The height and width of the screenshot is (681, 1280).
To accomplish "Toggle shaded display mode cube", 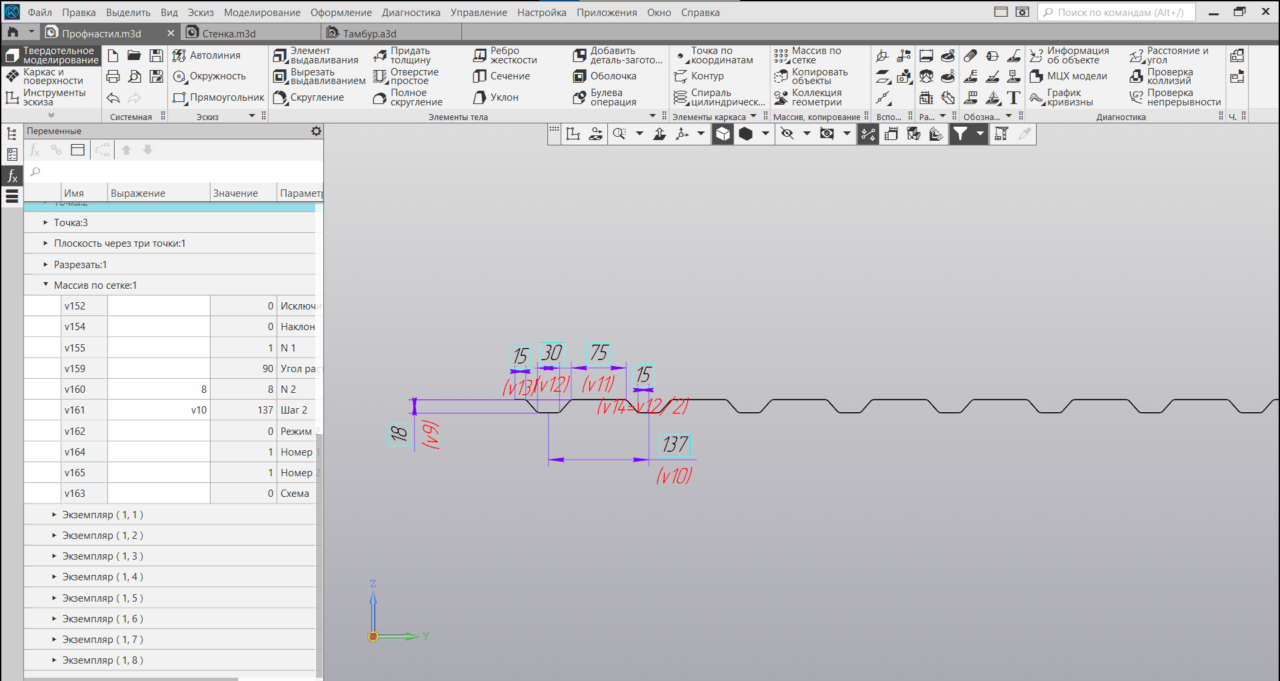I will (722, 134).
